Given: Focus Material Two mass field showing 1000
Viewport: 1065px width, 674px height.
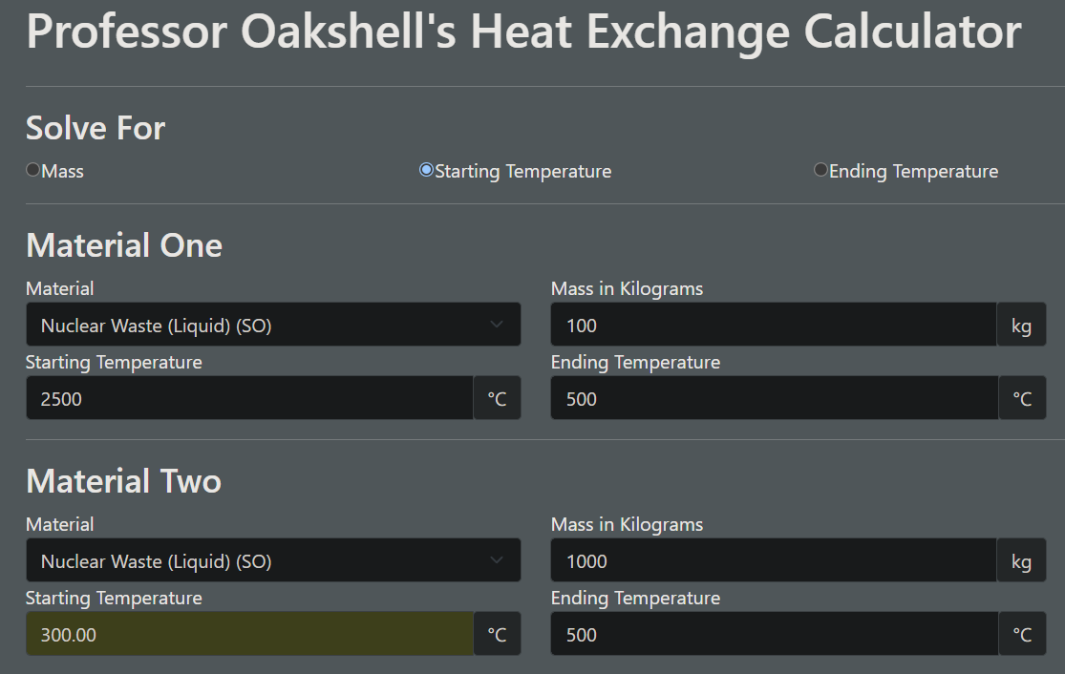Looking at the screenshot, I should click(773, 561).
